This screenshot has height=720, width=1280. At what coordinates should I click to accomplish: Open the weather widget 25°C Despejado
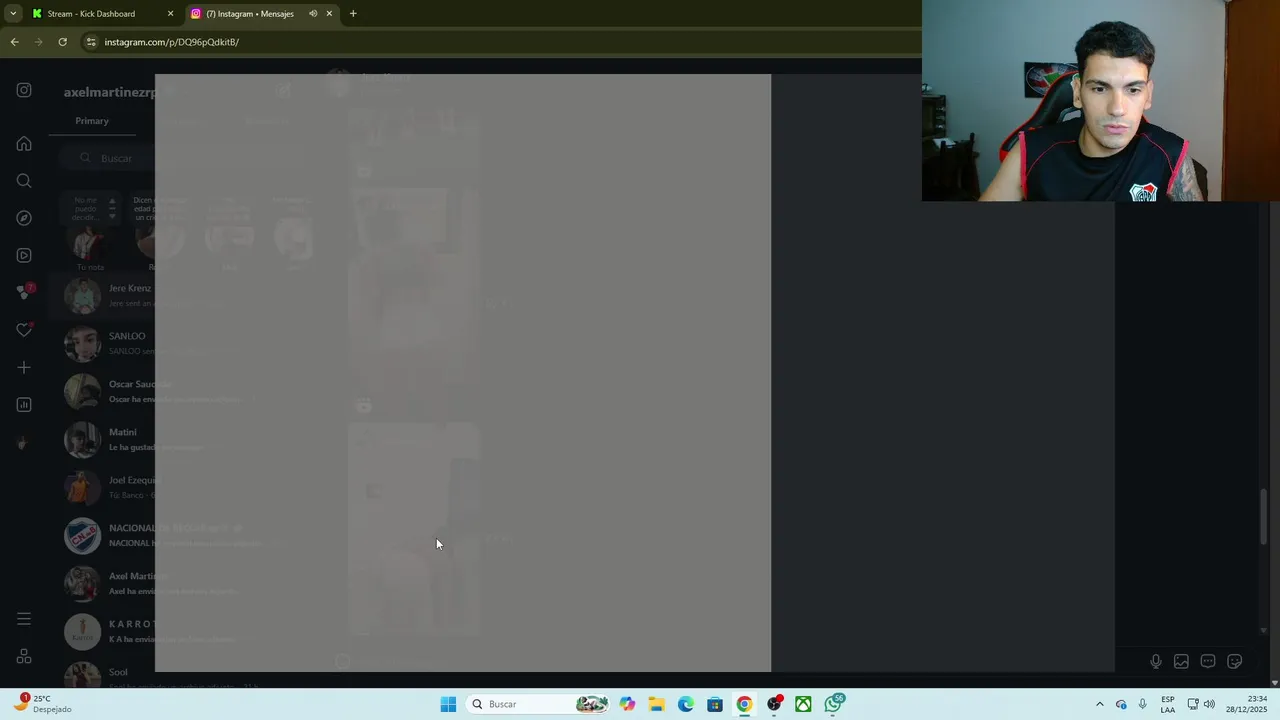[x=41, y=704]
